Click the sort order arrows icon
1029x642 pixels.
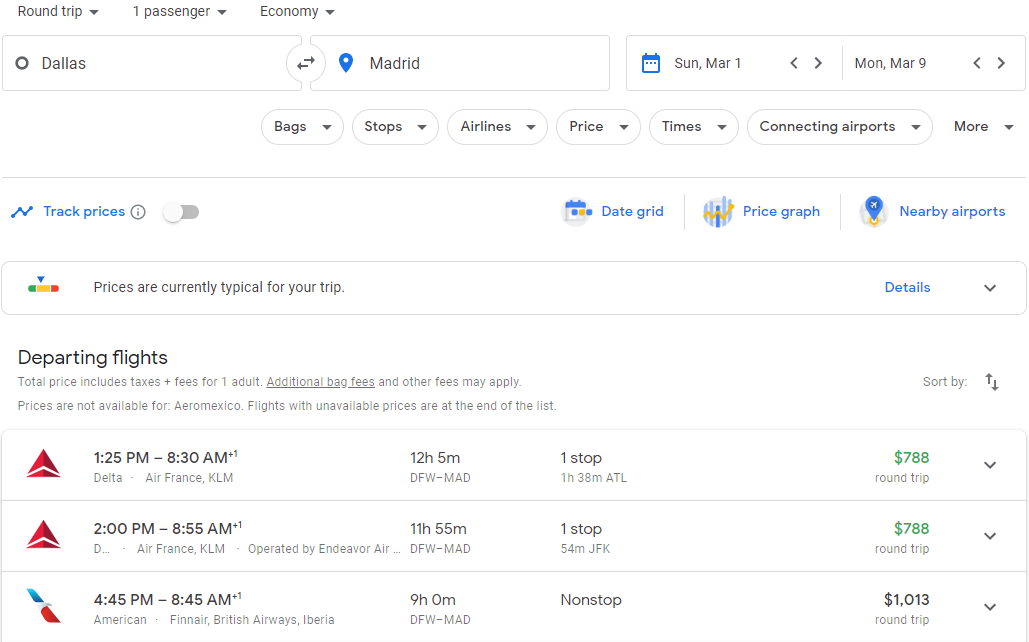coord(992,382)
